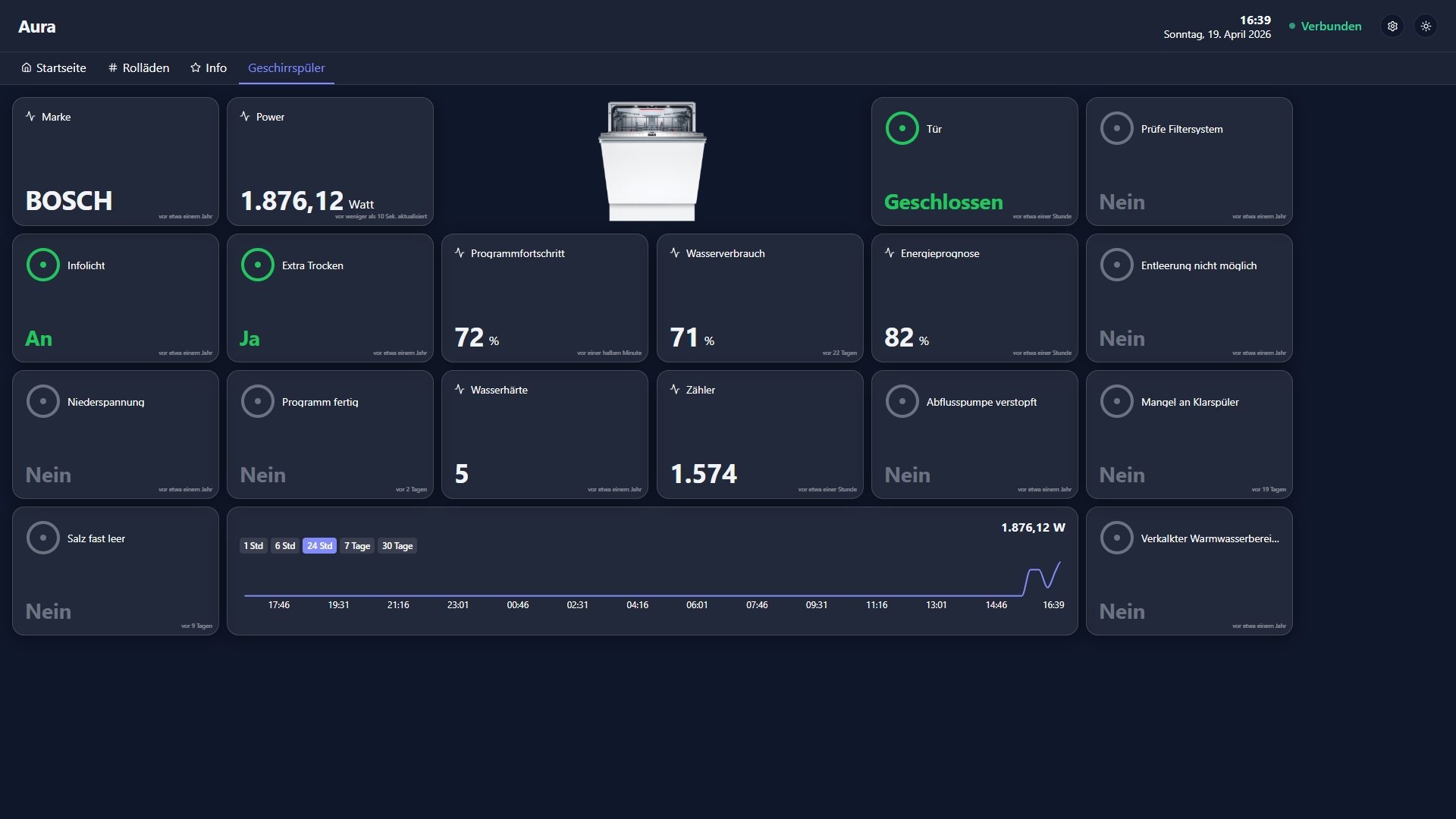Click the Power sensor pulse icon
The width and height of the screenshot is (1456, 819).
(245, 116)
